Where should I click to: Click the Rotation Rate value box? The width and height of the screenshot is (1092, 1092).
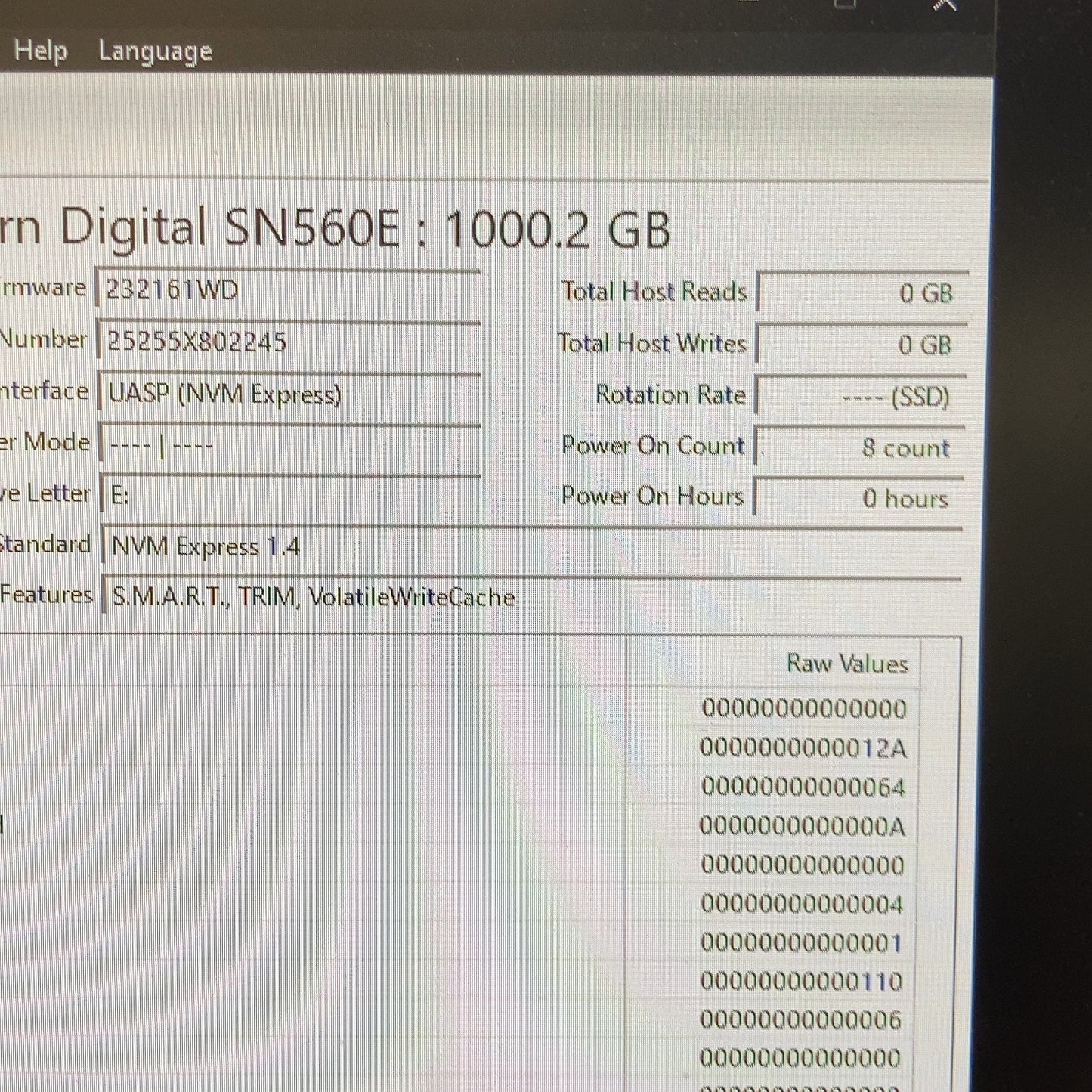click(860, 396)
